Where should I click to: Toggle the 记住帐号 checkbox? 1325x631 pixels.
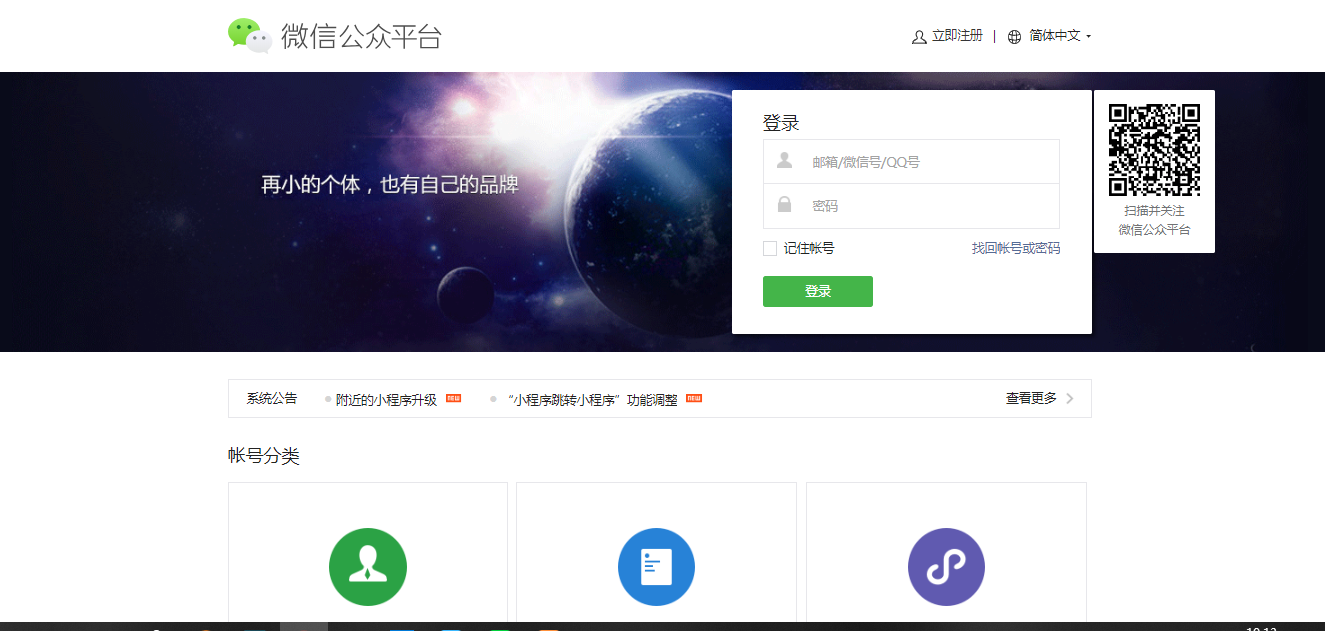pos(770,249)
